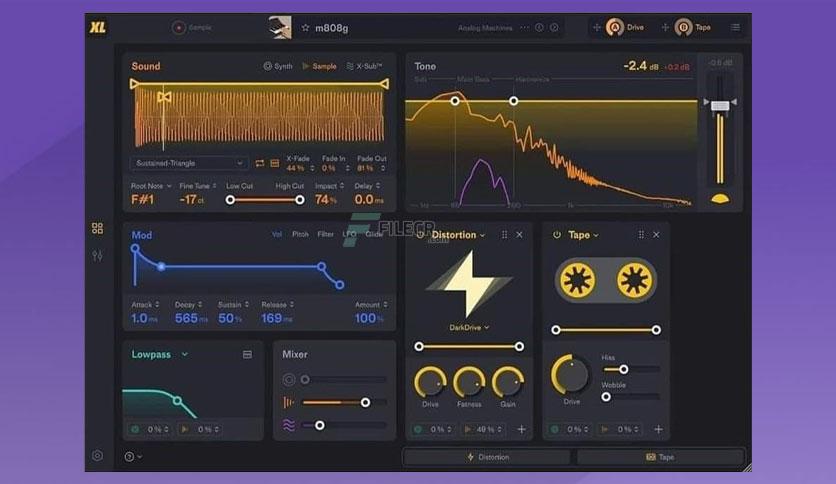Image resolution: width=836 pixels, height=484 pixels.
Task: Switch Sound source to Synth
Action: [x=278, y=66]
